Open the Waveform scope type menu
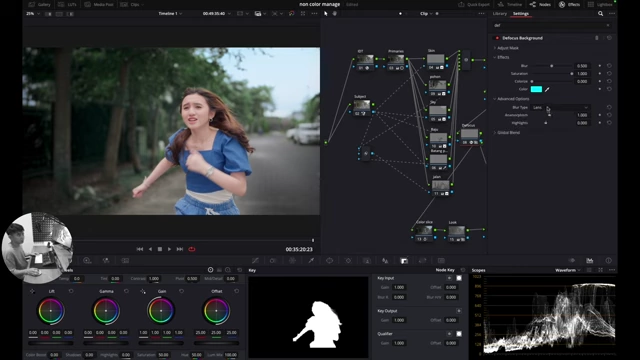The width and height of the screenshot is (640, 360). click(x=568, y=270)
